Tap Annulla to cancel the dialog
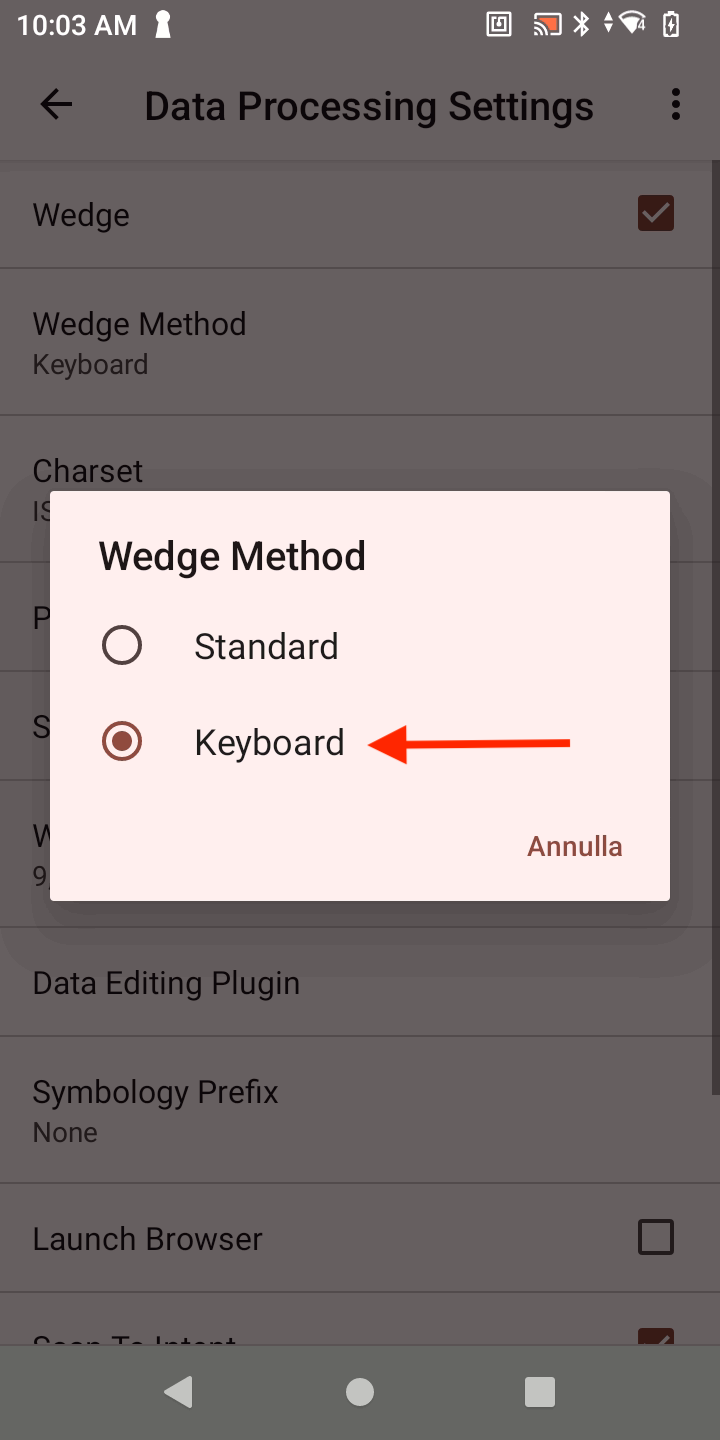The width and height of the screenshot is (720, 1440). pyautogui.click(x=575, y=846)
